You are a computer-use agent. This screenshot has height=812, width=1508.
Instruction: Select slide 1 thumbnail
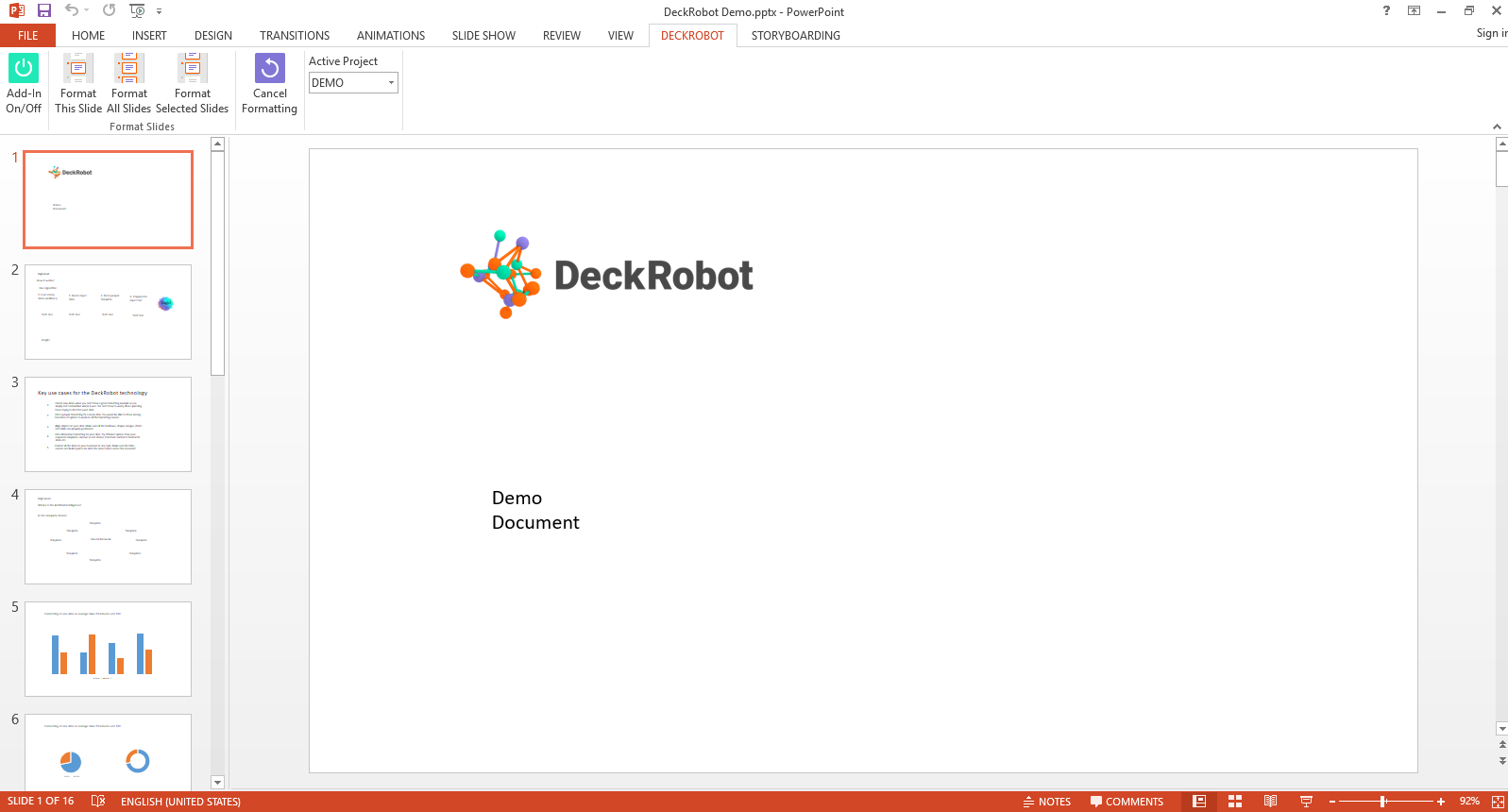click(109, 199)
